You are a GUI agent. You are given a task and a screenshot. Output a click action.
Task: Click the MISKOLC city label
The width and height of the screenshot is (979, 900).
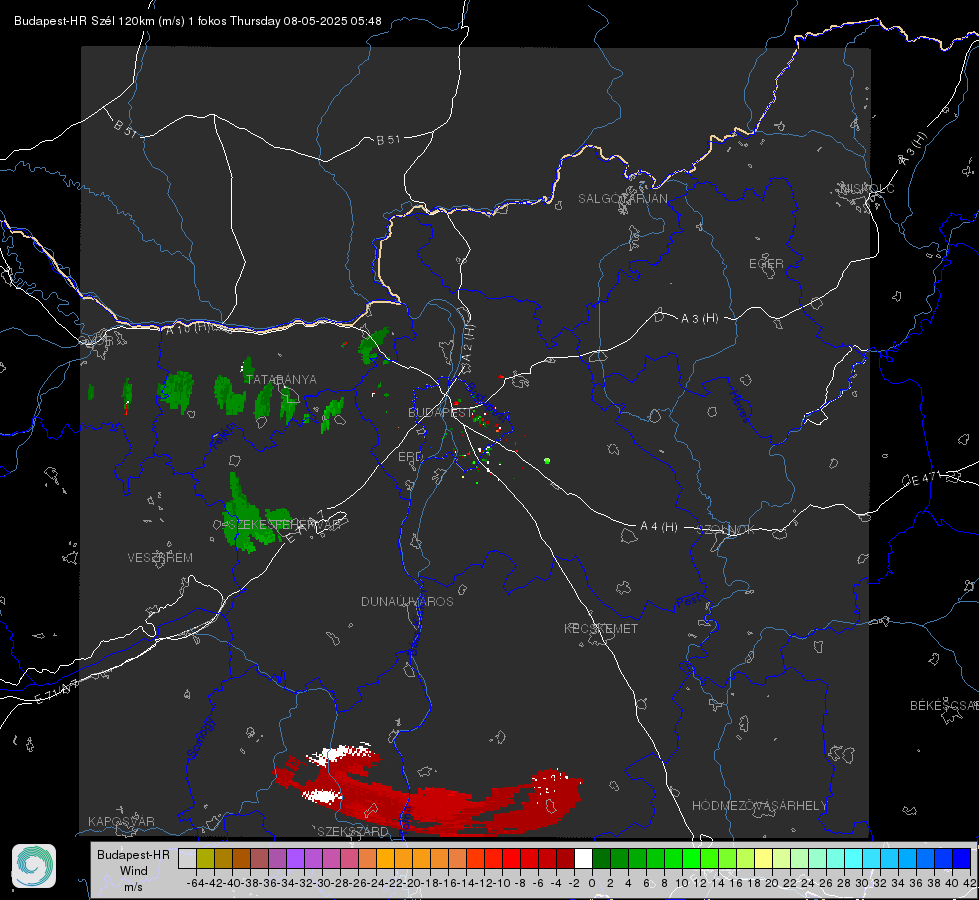[867, 188]
